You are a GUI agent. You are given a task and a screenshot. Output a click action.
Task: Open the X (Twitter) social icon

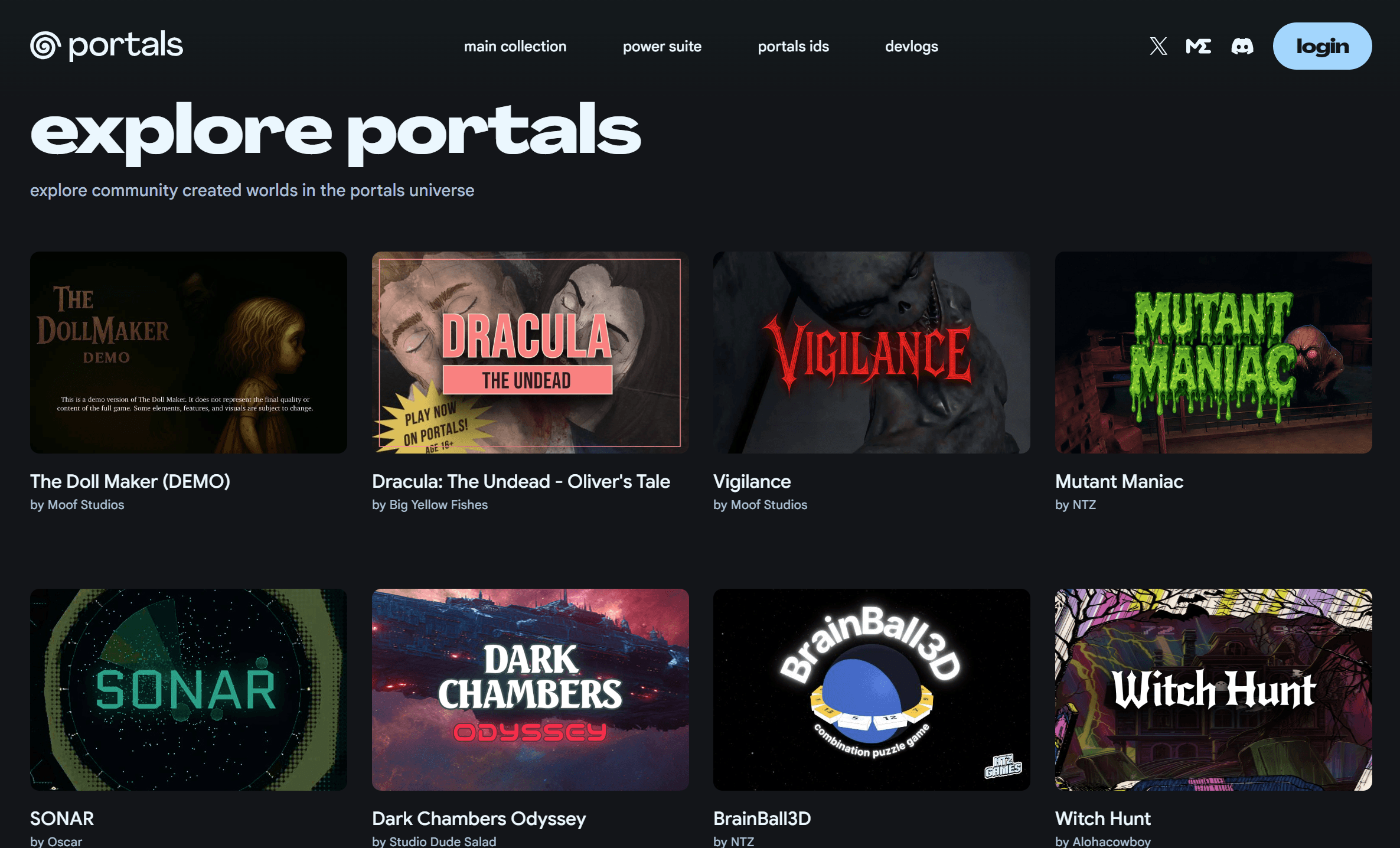1158,46
